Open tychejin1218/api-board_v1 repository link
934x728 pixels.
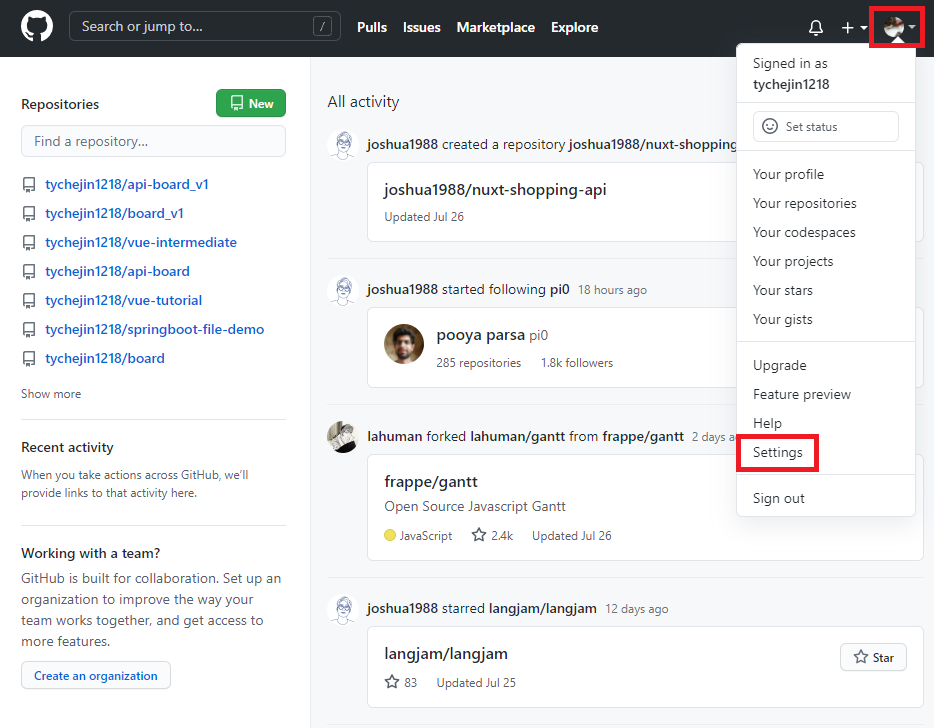point(127,185)
